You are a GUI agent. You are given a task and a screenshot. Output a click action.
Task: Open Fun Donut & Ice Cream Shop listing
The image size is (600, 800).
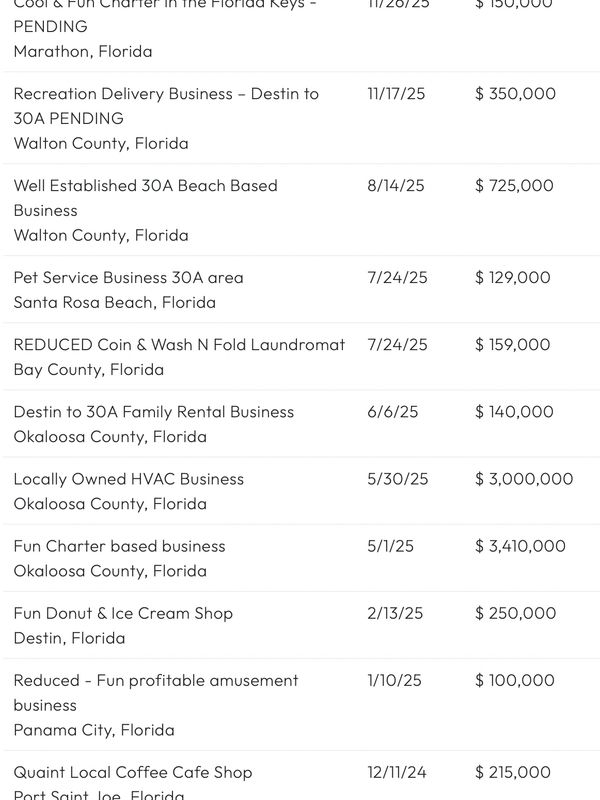point(123,612)
